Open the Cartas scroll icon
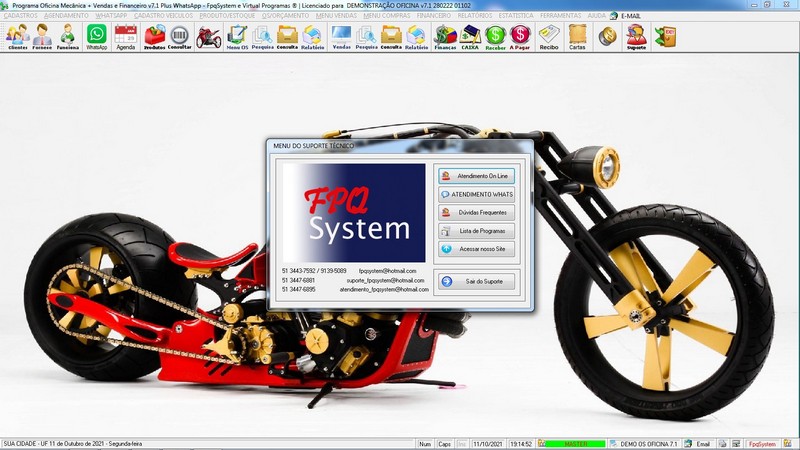Viewport: 800px width, 450px height. [577, 37]
